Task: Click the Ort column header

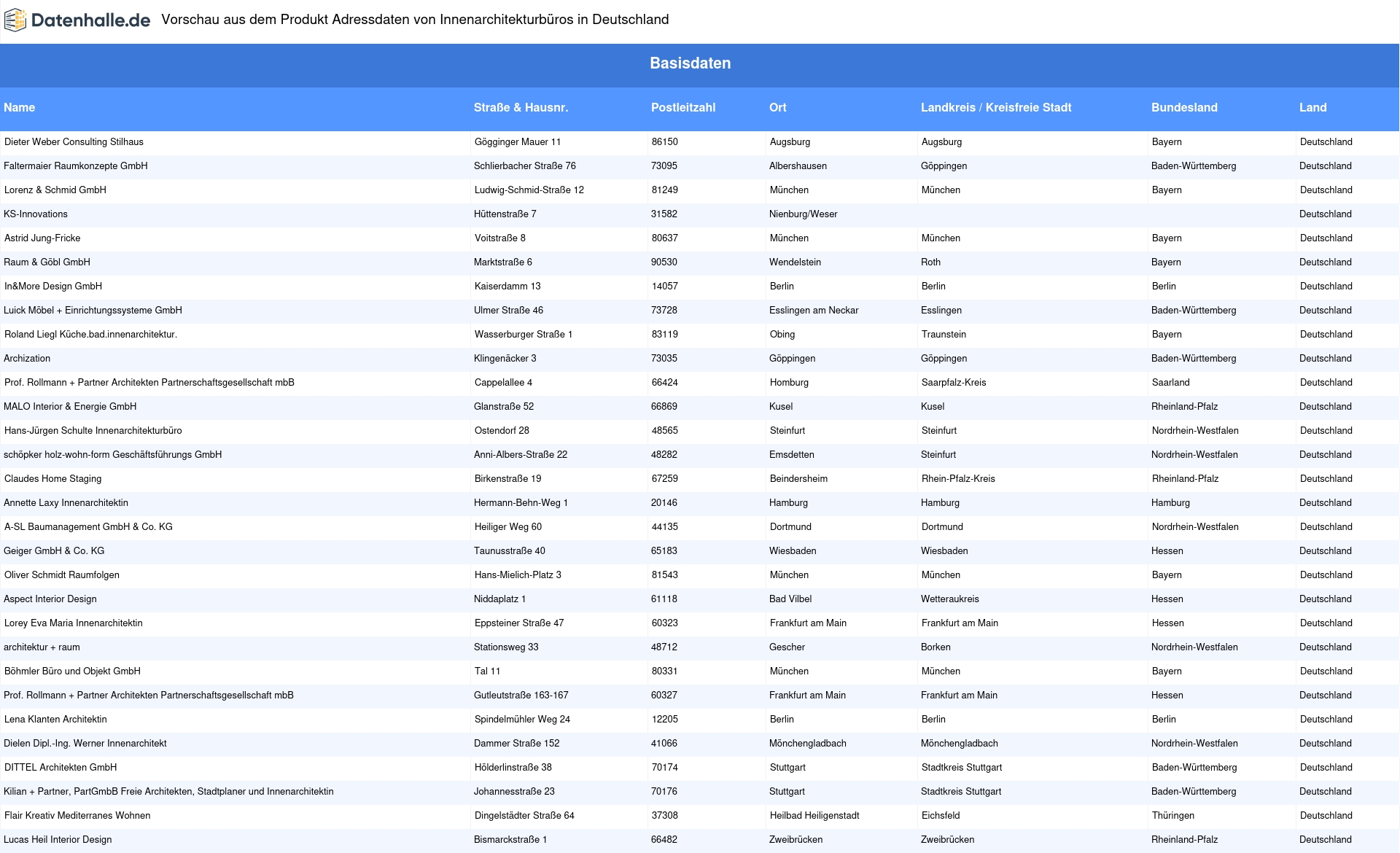Action: pyautogui.click(x=777, y=107)
